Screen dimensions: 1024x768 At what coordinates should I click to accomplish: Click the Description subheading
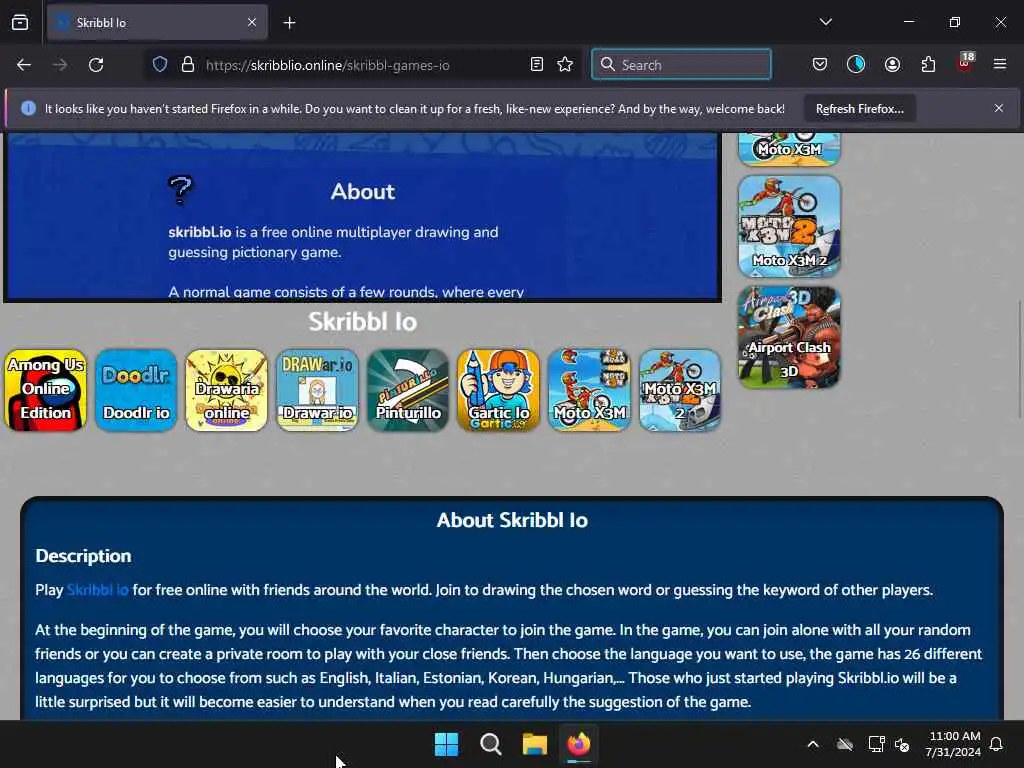84,556
